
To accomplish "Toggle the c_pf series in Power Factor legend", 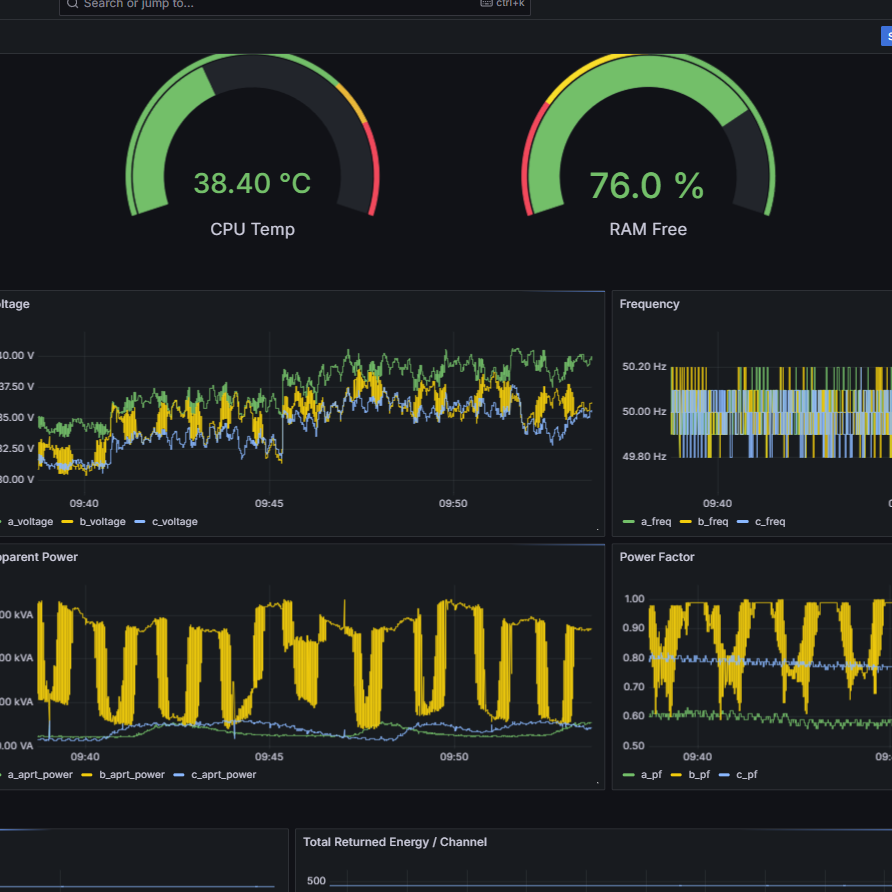I will 746,775.
